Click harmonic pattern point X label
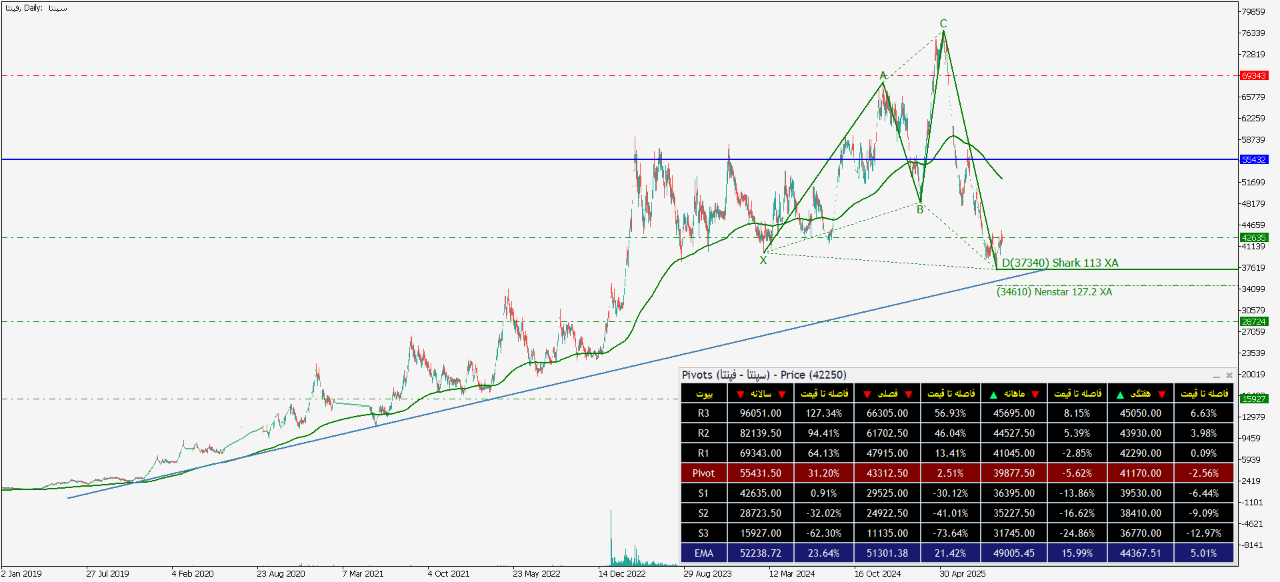 tap(763, 259)
